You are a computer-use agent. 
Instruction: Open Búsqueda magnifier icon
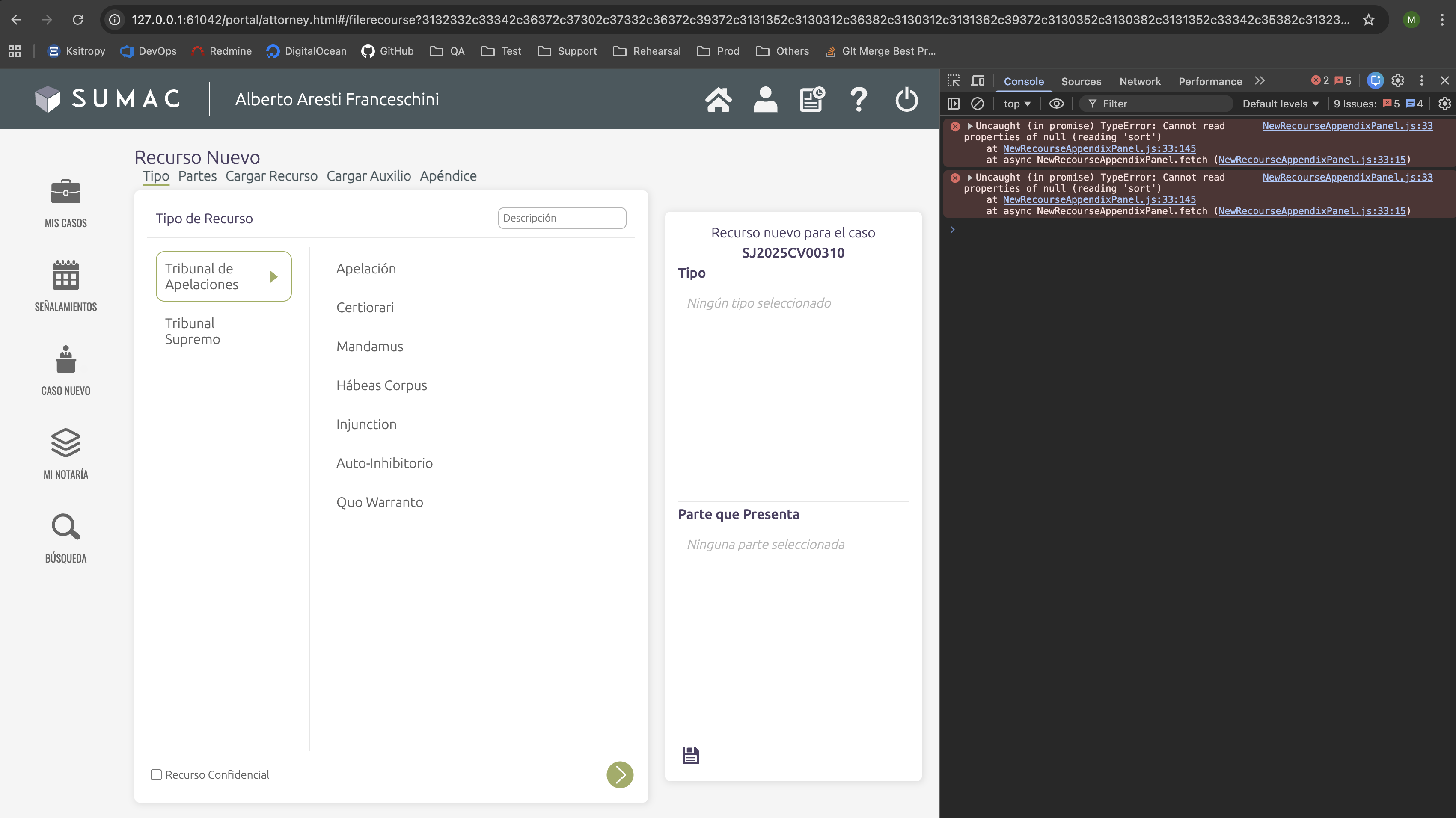pos(65,527)
